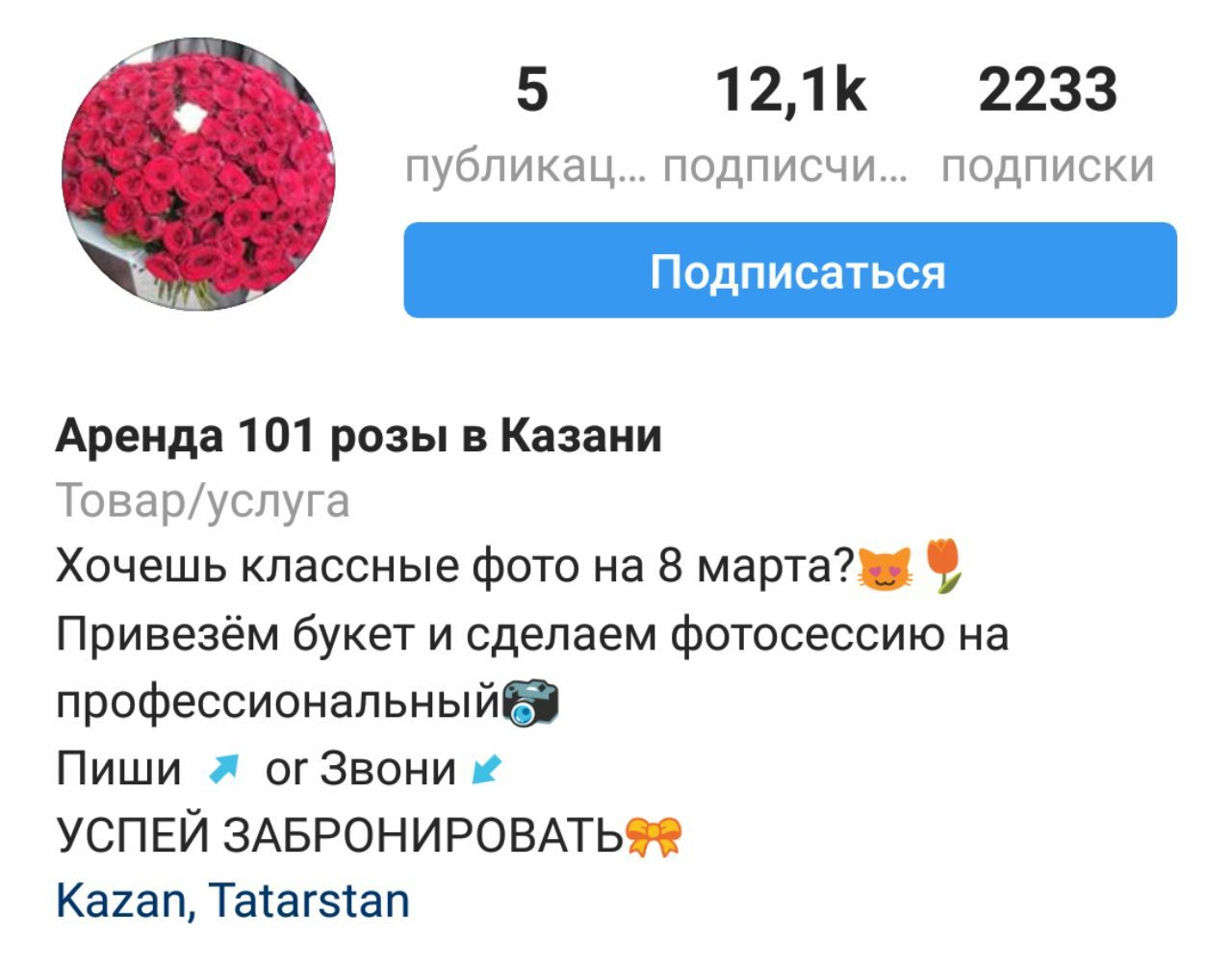Click the number 12,1k followers figure
1232x969 pixels.
[x=790, y=89]
